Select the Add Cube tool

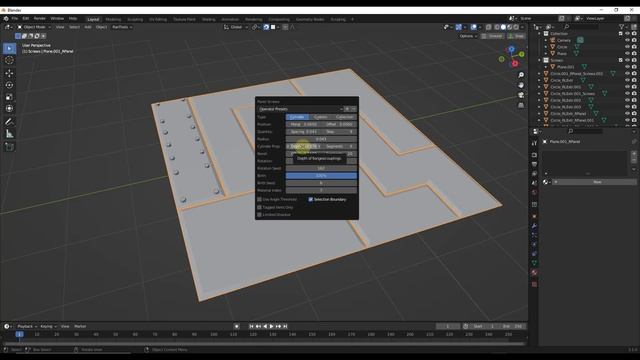[x=9, y=147]
